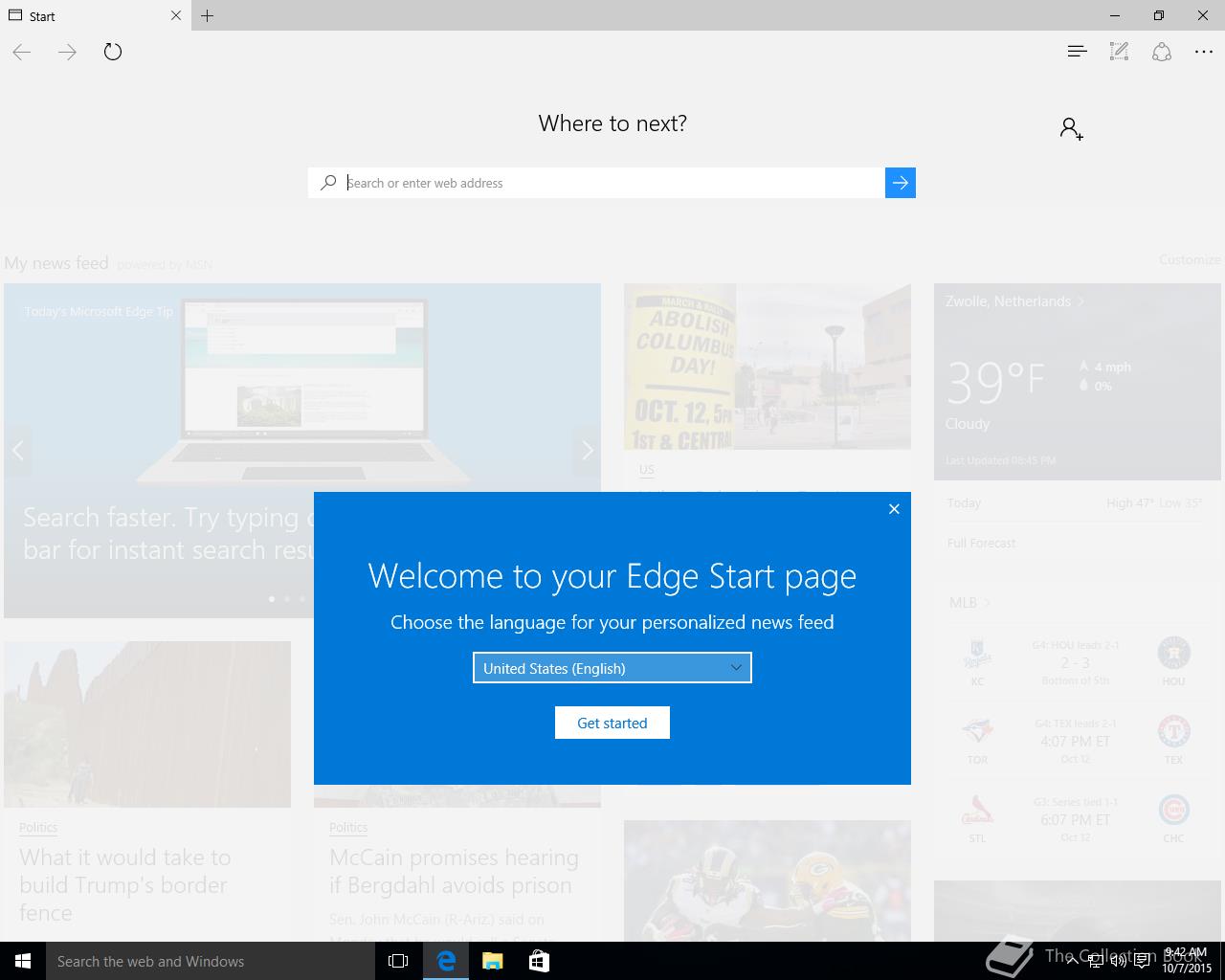Screen dimensions: 1225x980
Task: Expand the MLB scores section
Action: 969,602
